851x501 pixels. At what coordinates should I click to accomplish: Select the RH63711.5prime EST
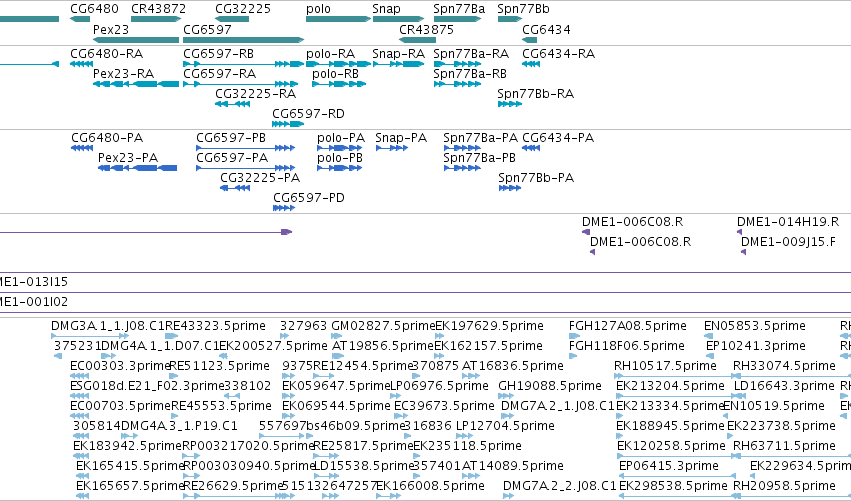coord(792,456)
